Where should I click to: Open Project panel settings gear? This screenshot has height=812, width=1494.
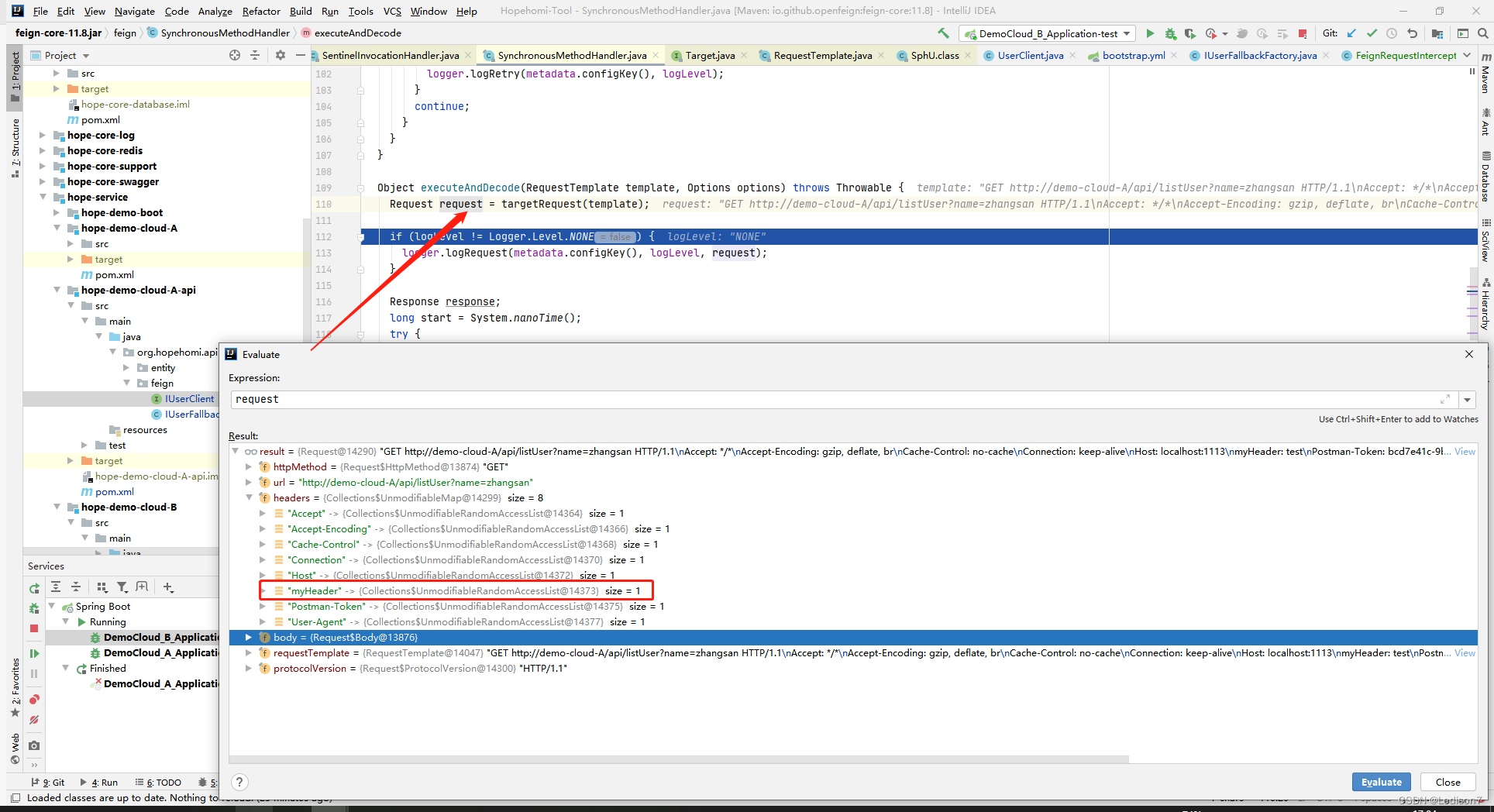280,55
